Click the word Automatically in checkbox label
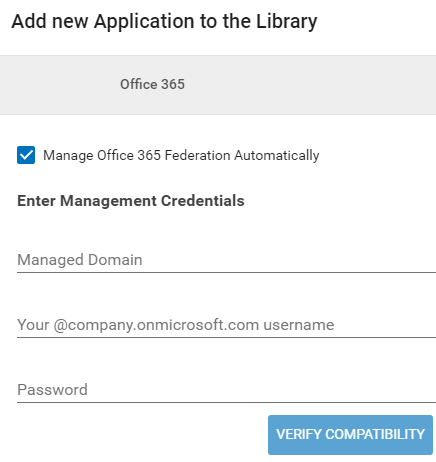 click(277, 156)
